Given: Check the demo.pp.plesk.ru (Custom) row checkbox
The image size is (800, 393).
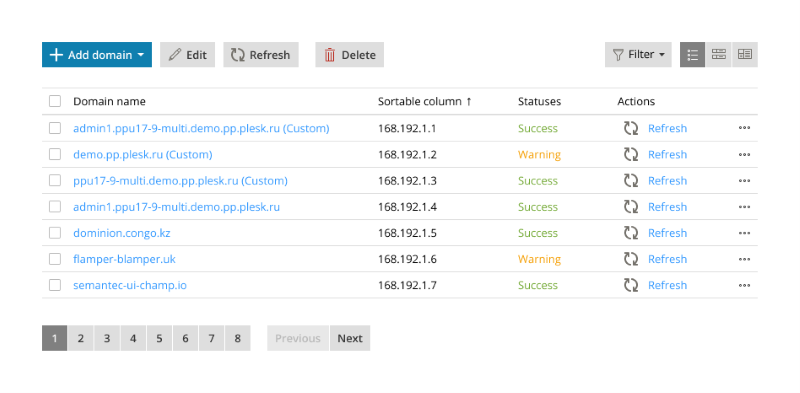Looking at the screenshot, I should point(55,154).
